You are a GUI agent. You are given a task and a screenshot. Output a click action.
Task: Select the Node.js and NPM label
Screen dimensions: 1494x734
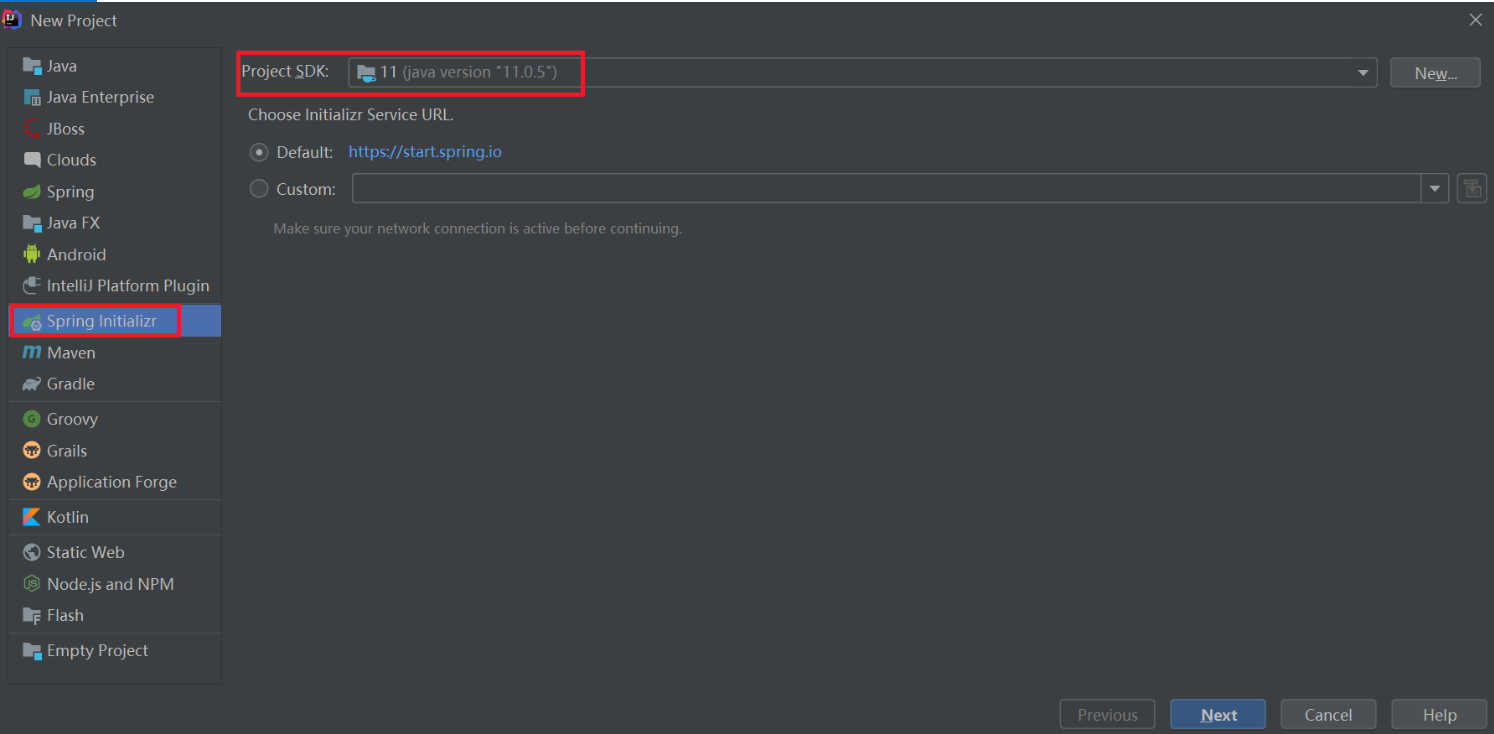click(x=110, y=584)
